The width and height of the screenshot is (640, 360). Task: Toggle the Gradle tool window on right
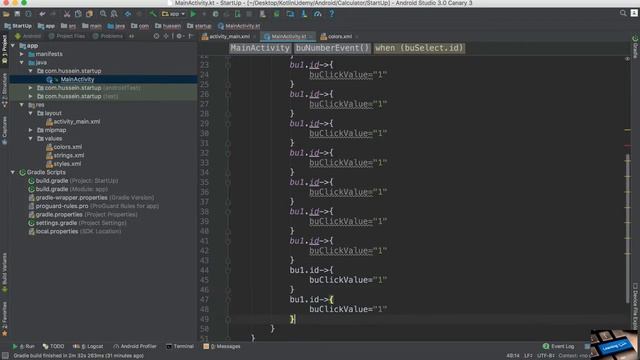[635, 47]
